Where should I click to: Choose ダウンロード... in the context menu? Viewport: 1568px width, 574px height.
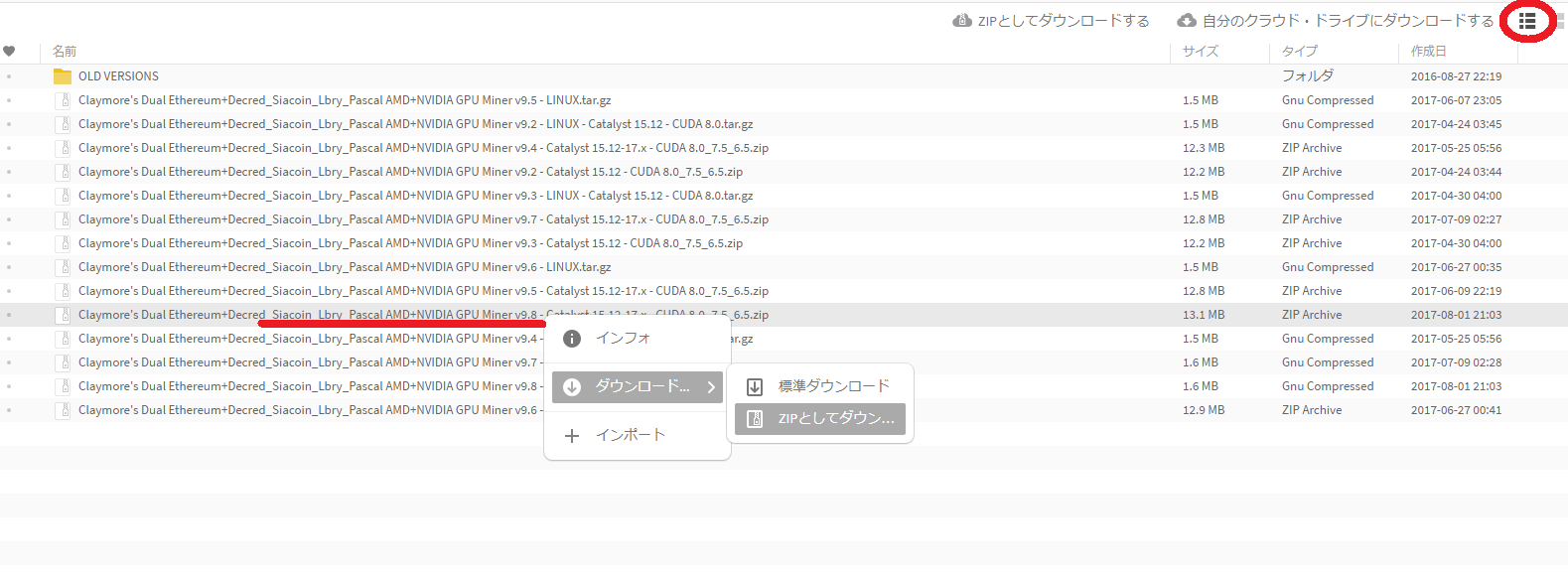(638, 387)
